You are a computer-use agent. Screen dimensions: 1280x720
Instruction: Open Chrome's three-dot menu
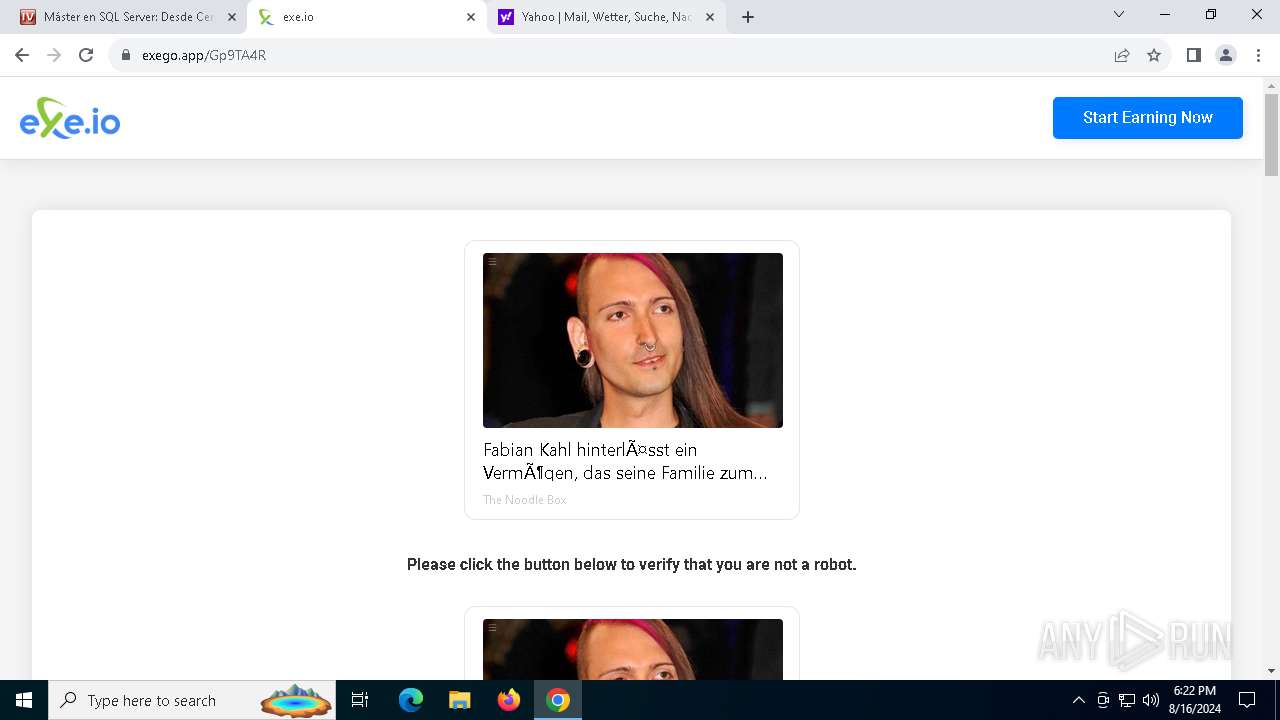1258,55
